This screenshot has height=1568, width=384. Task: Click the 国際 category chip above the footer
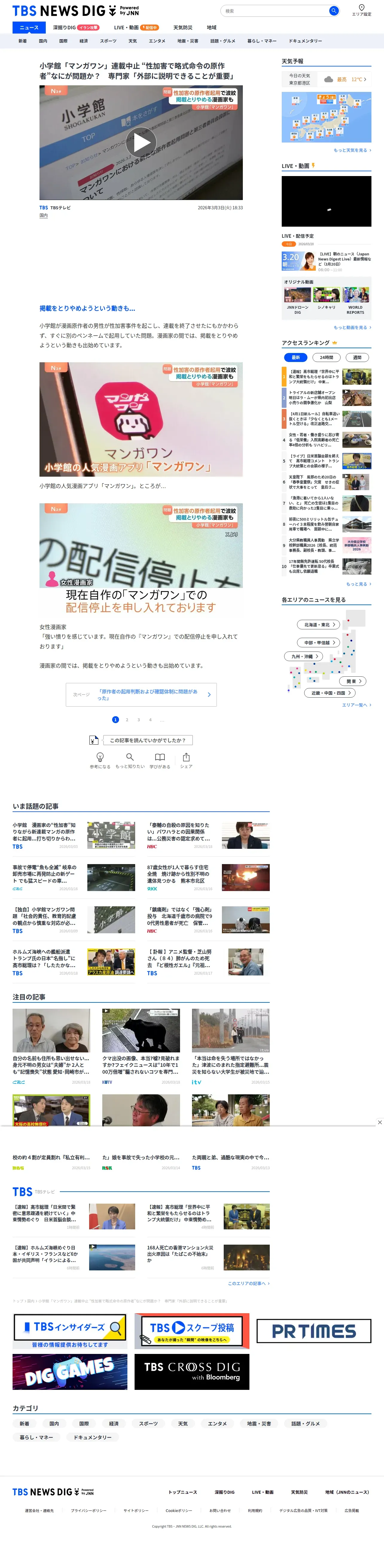[x=84, y=1424]
